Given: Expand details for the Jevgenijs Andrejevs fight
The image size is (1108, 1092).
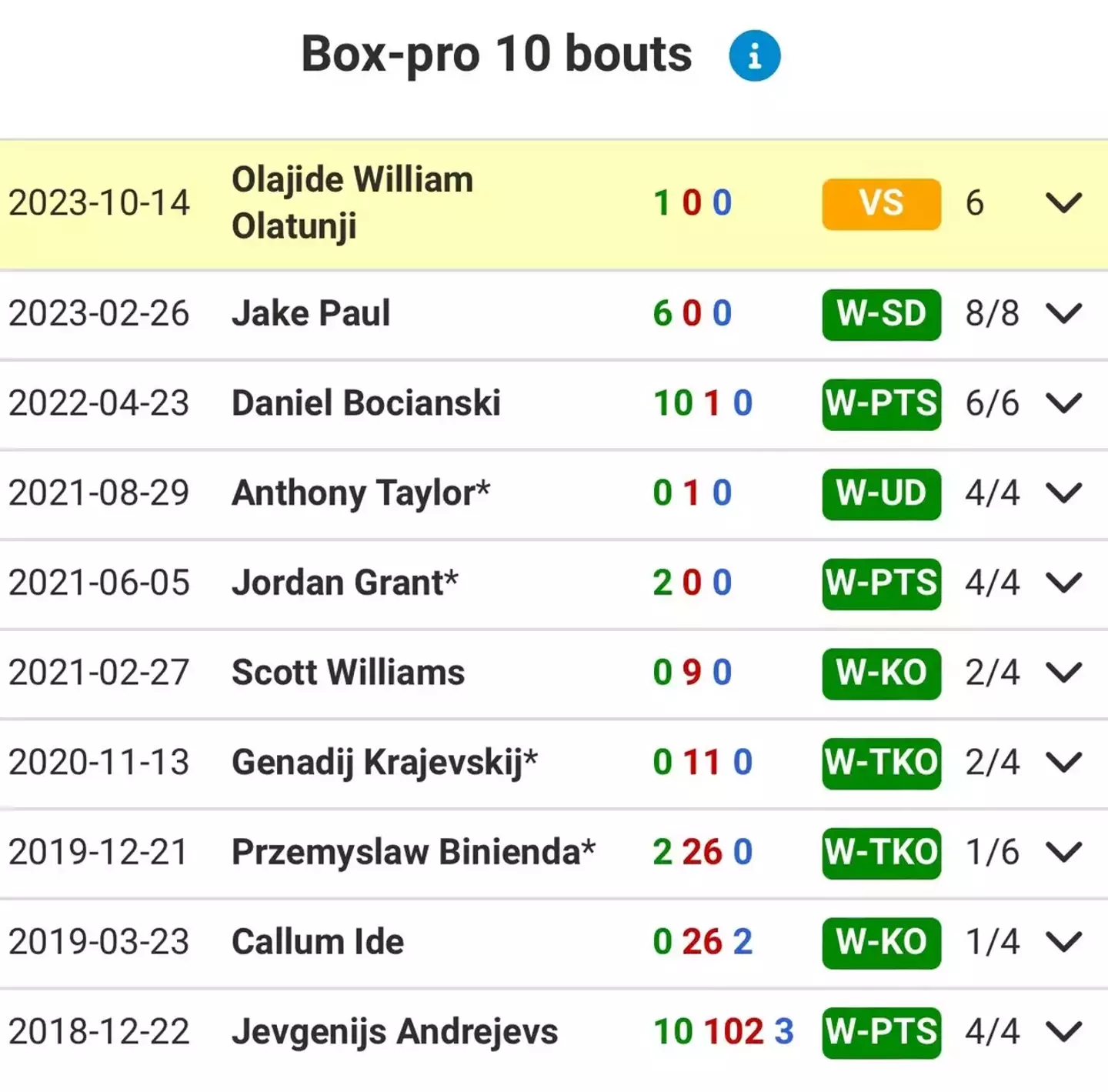Looking at the screenshot, I should (1064, 1034).
